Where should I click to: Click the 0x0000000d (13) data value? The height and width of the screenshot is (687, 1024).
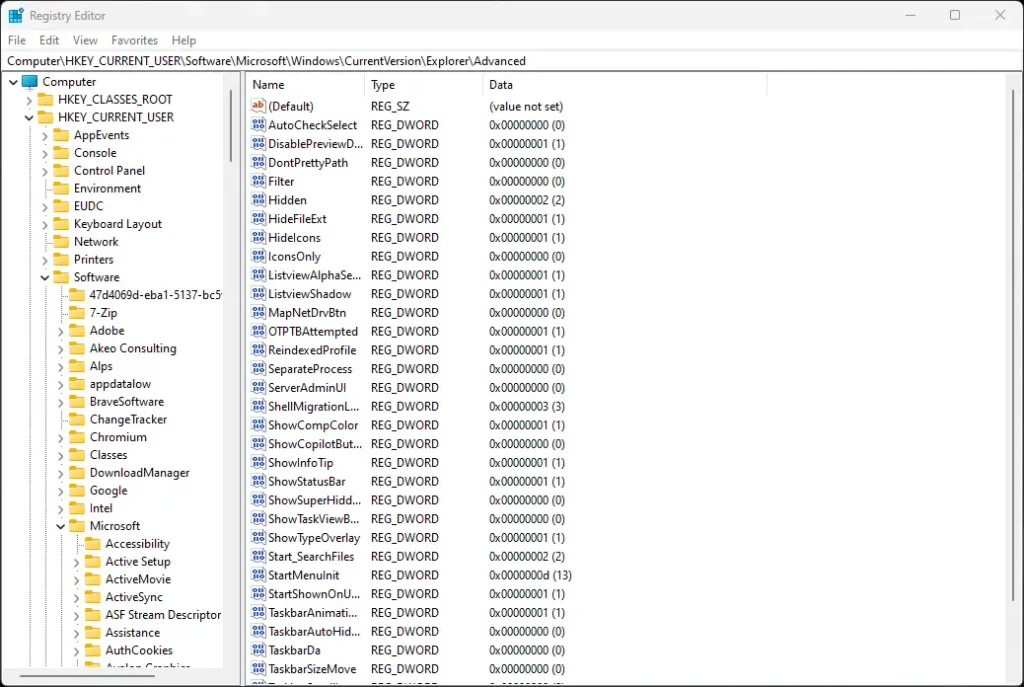[530, 575]
